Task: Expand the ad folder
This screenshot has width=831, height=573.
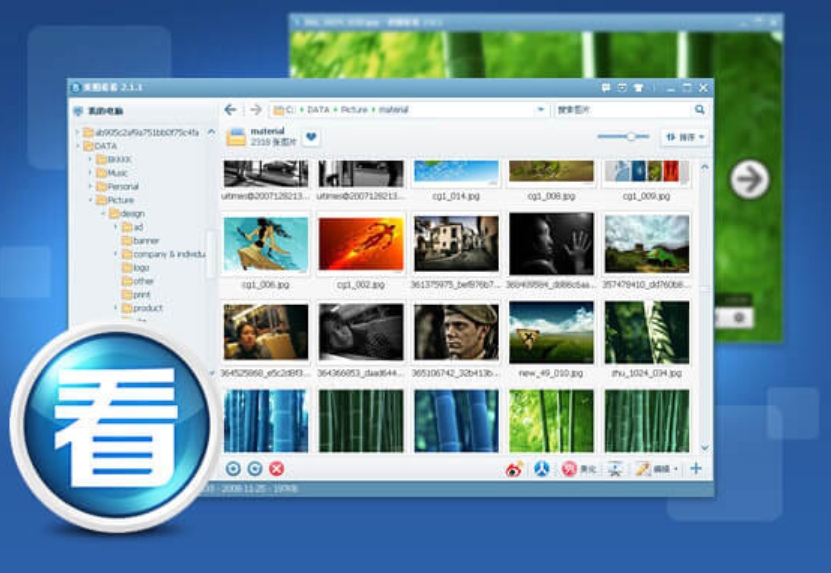Action: point(116,227)
